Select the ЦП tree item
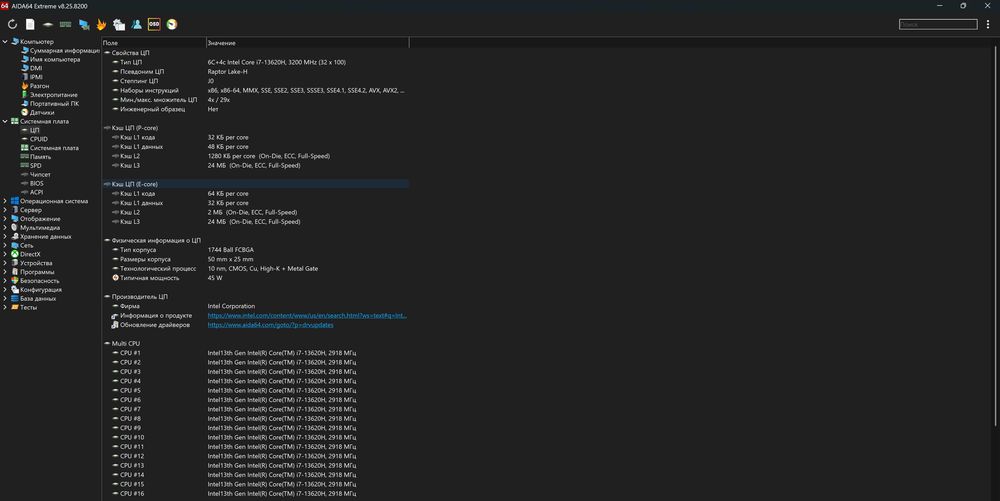The height and width of the screenshot is (501, 1000). [x=34, y=130]
